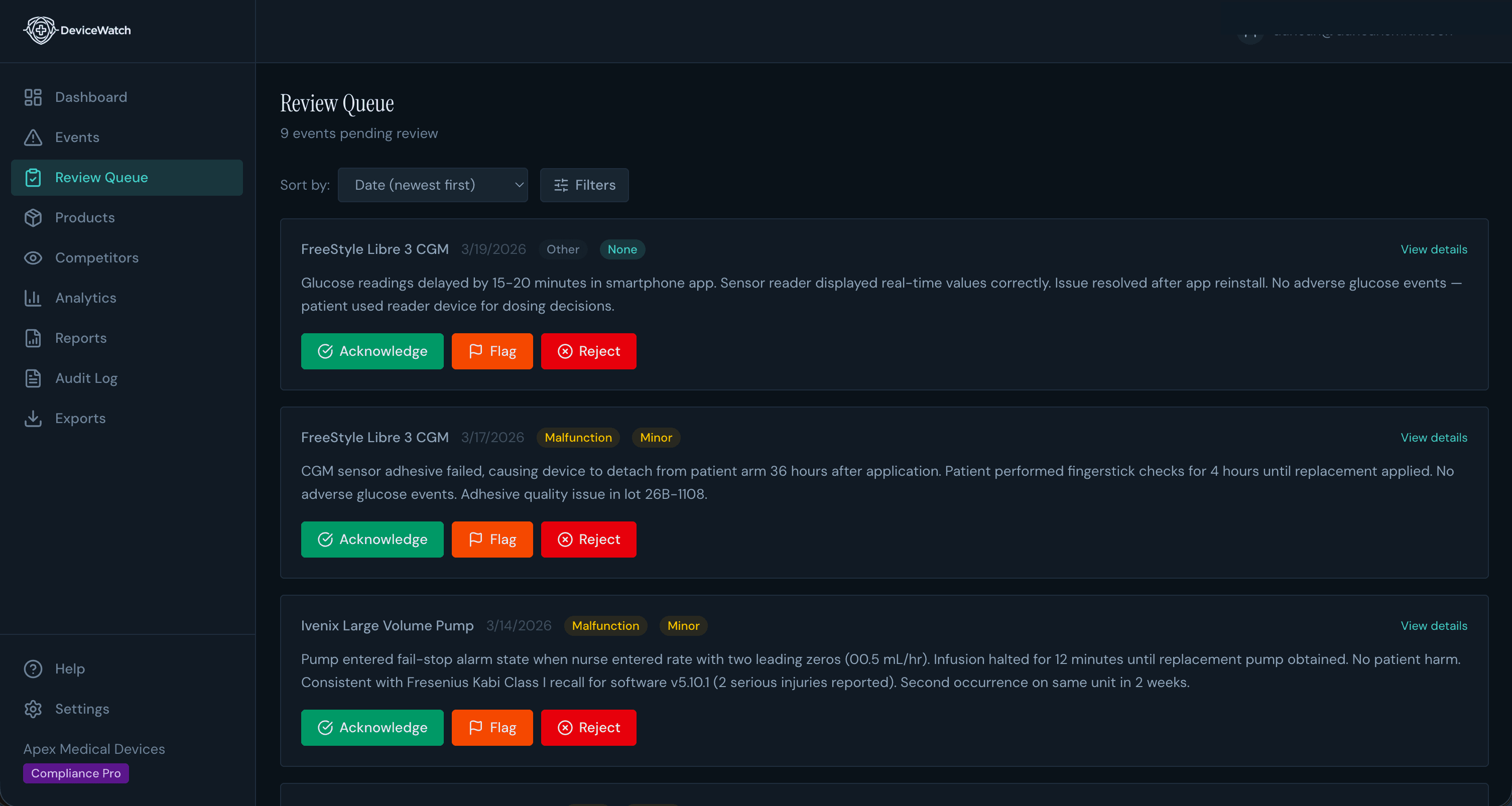The width and height of the screenshot is (1512, 806).
Task: Acknowledge the FreeStyle Libre 3 glucose delay event
Action: click(372, 351)
